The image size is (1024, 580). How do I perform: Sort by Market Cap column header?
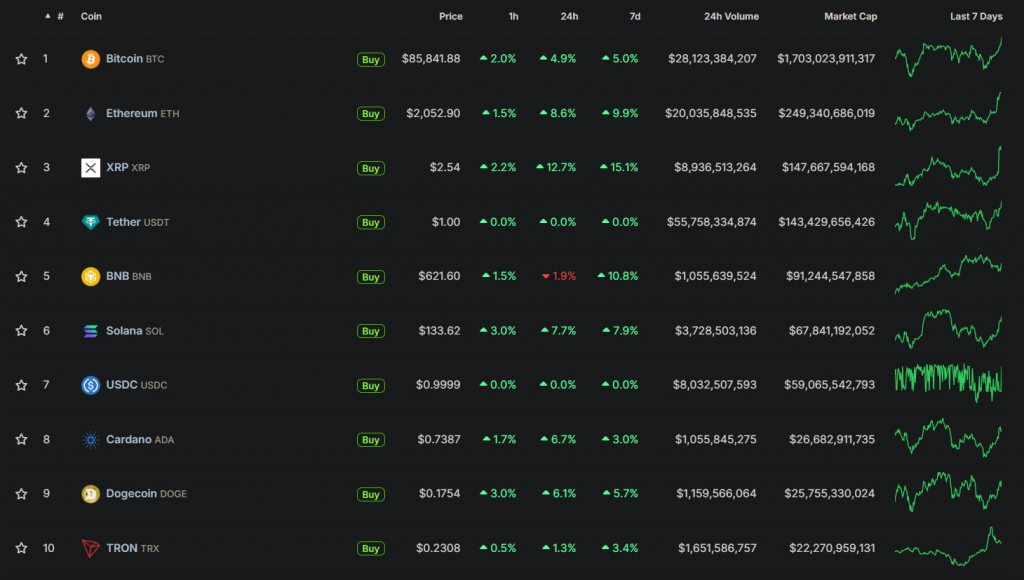click(850, 16)
